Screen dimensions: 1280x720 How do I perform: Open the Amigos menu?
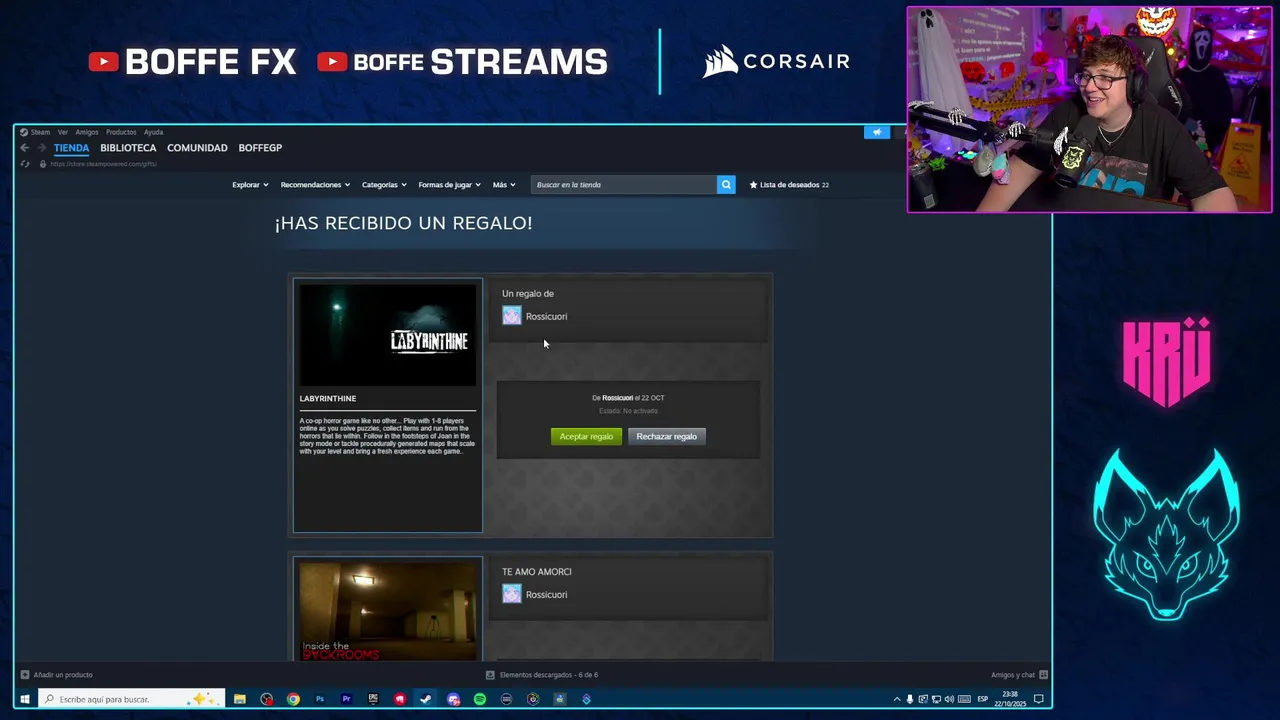87,132
